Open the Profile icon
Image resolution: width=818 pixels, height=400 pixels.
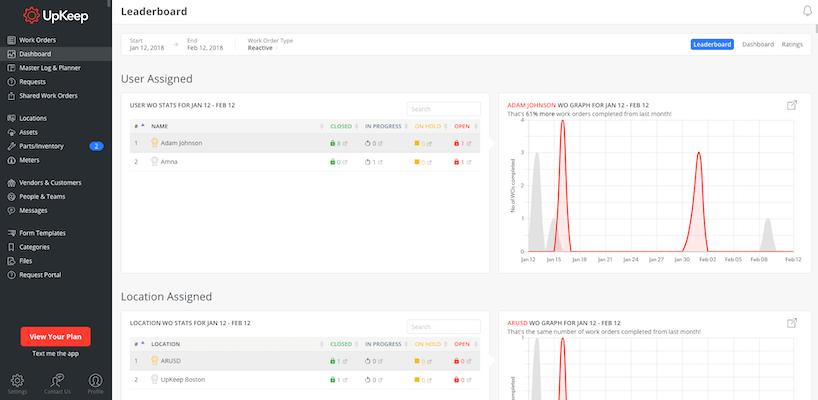pos(95,381)
